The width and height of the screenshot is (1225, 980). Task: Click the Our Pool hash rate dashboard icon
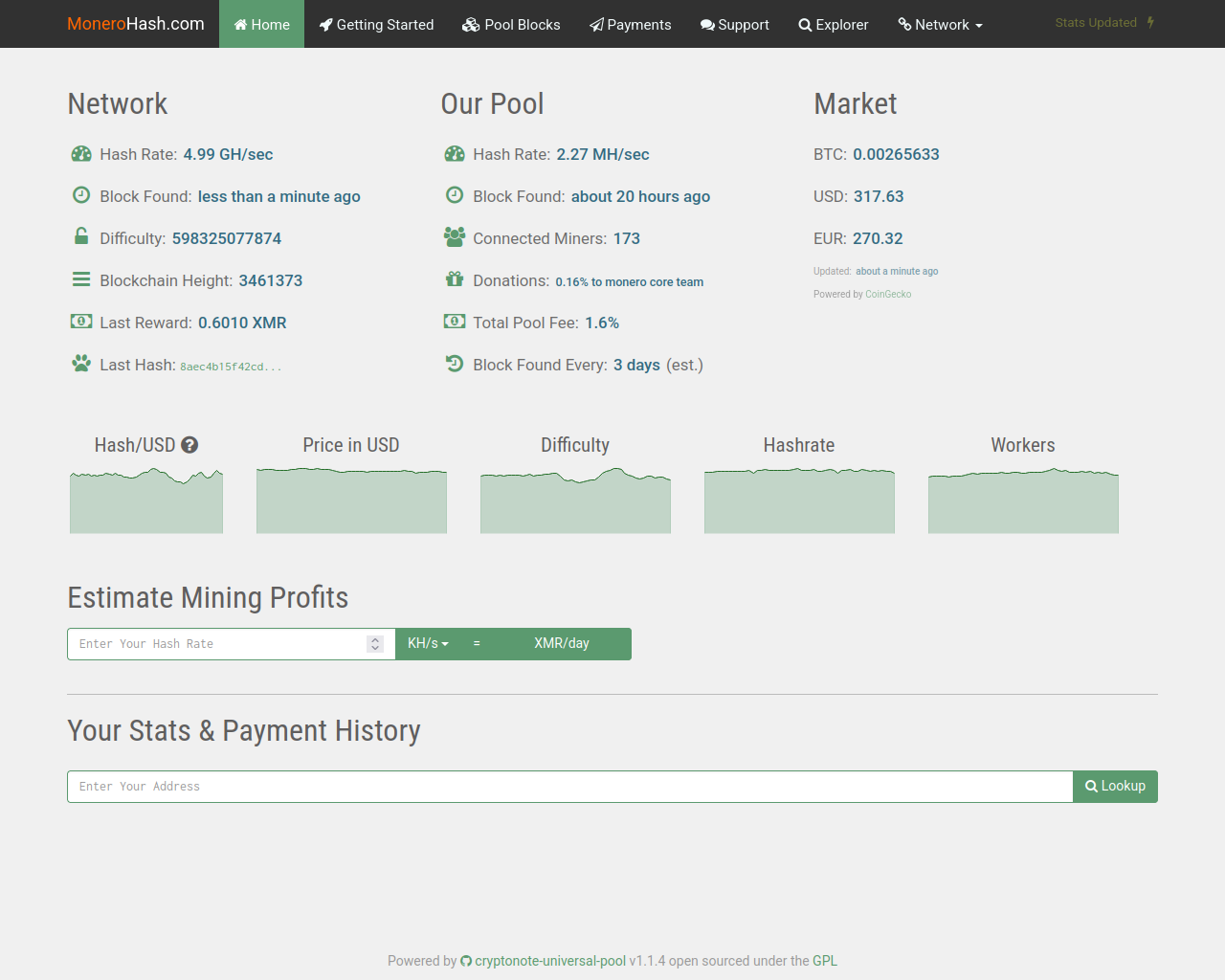click(x=455, y=154)
